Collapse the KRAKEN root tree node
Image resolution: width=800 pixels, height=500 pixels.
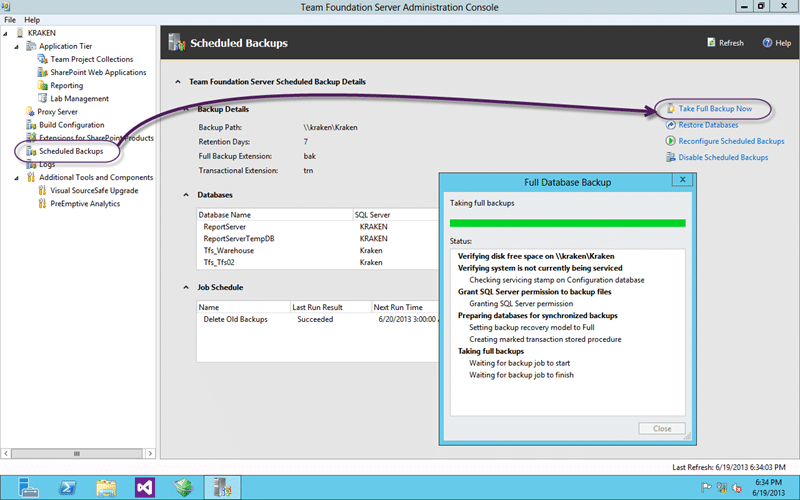tap(6, 34)
